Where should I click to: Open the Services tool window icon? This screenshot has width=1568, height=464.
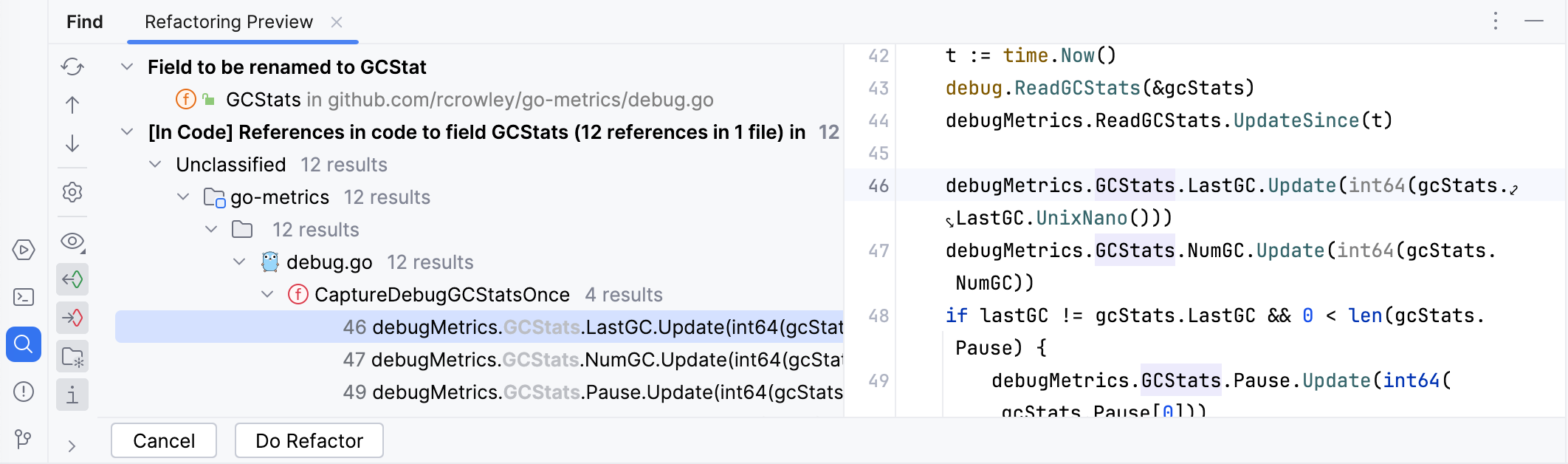coord(24,250)
